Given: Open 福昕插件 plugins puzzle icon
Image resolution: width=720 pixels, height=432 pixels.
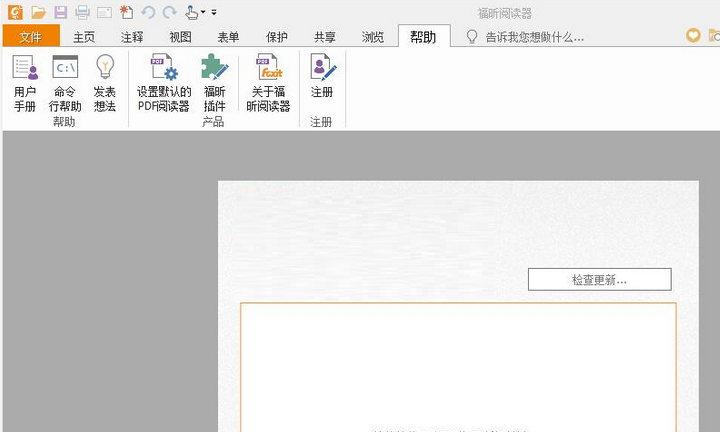Looking at the screenshot, I should point(214,84).
